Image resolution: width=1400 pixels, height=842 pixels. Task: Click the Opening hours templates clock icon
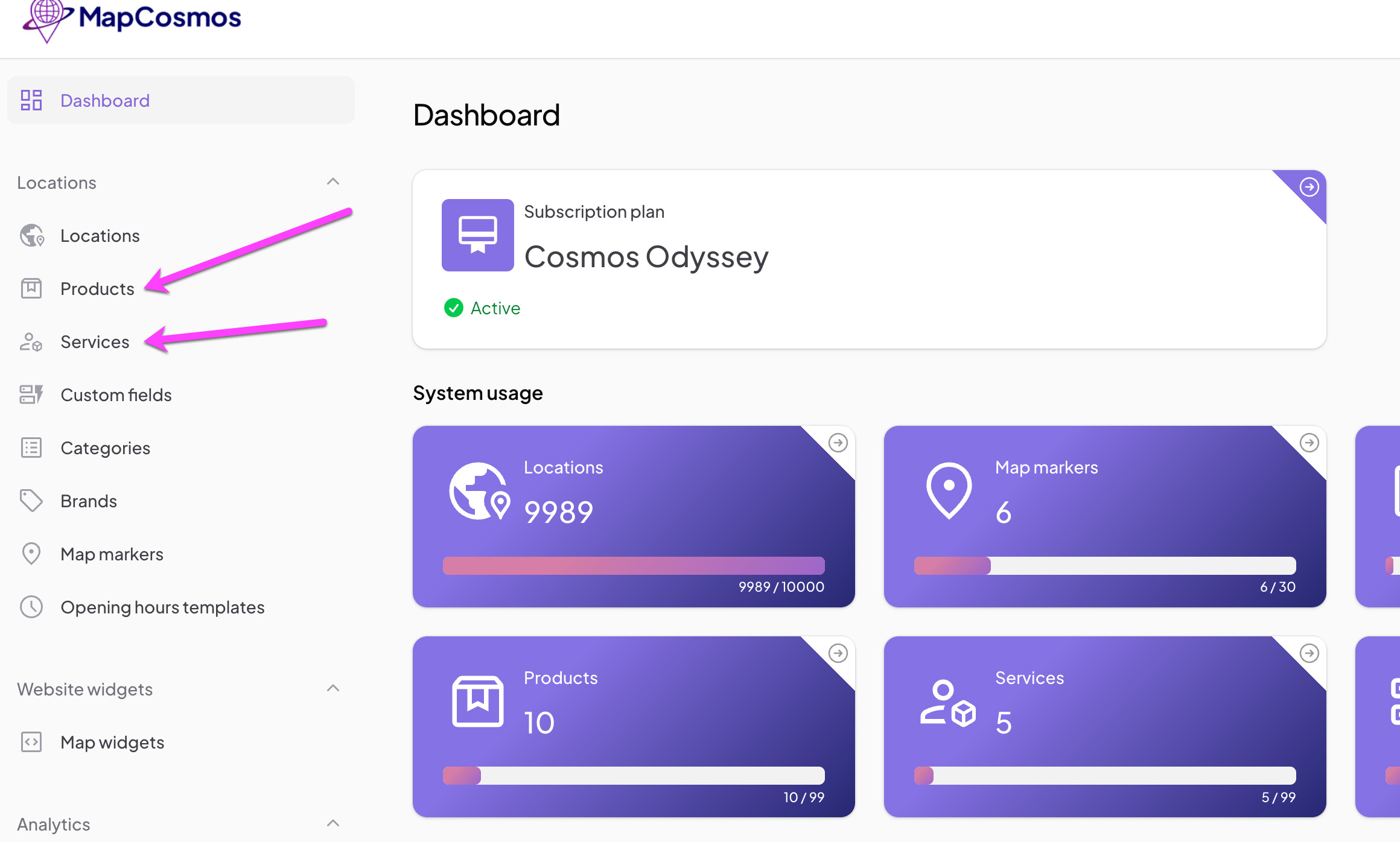click(31, 607)
